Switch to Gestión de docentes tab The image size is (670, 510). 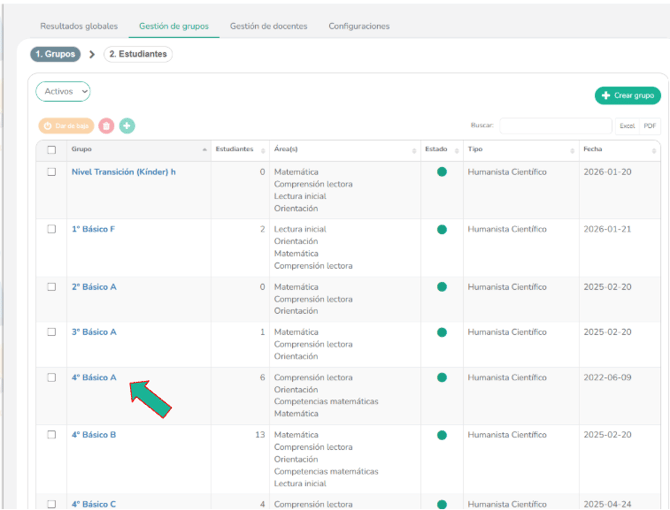tap(268, 26)
